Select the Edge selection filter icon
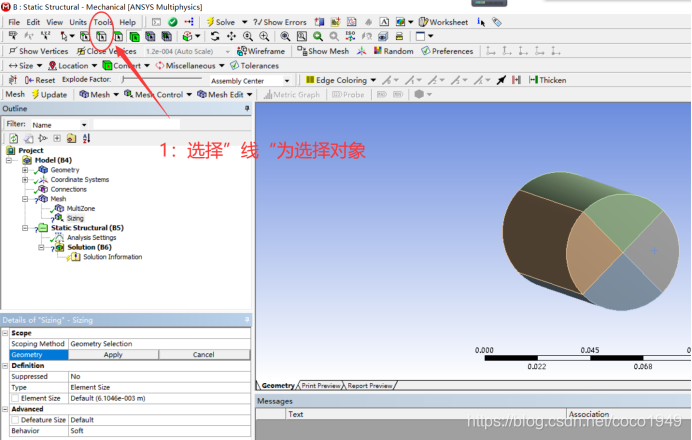This screenshot has width=692, height=440. click(102, 36)
